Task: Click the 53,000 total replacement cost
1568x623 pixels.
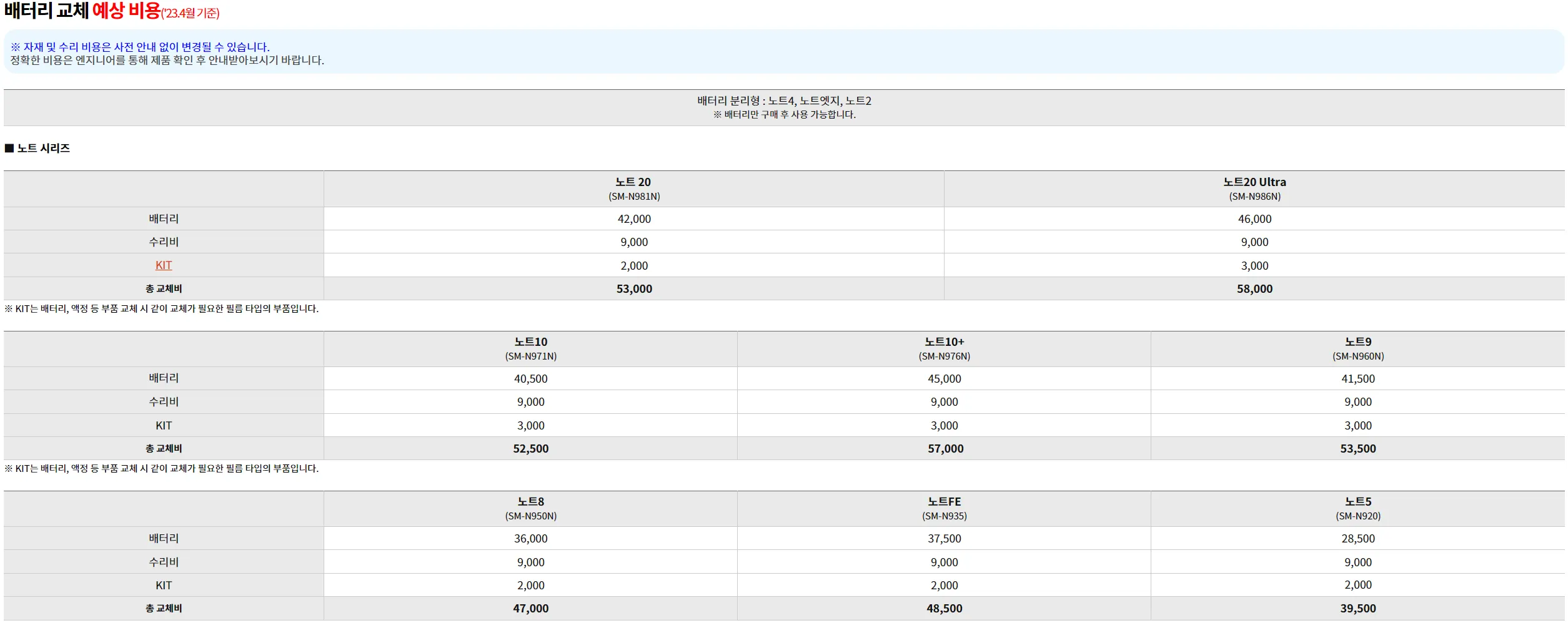Action: (x=634, y=289)
